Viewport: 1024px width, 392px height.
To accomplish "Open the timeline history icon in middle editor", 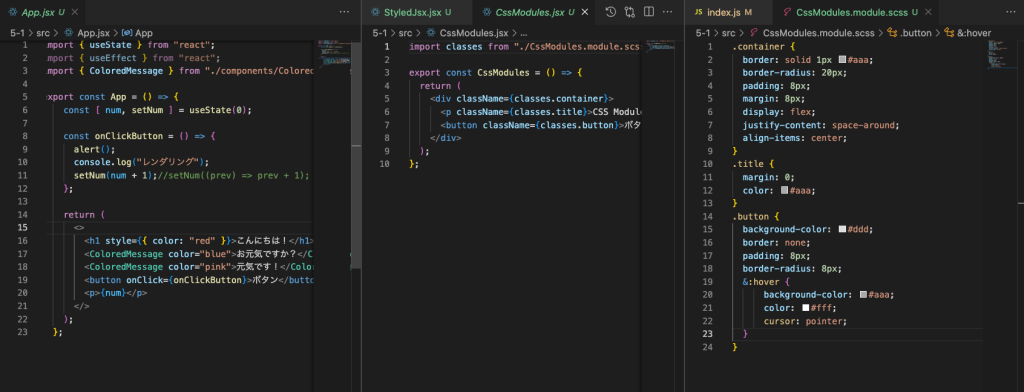I will coord(610,12).
